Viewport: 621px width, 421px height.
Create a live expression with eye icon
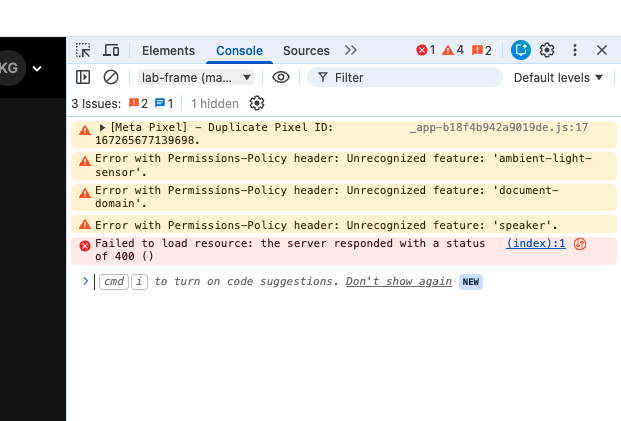281,77
